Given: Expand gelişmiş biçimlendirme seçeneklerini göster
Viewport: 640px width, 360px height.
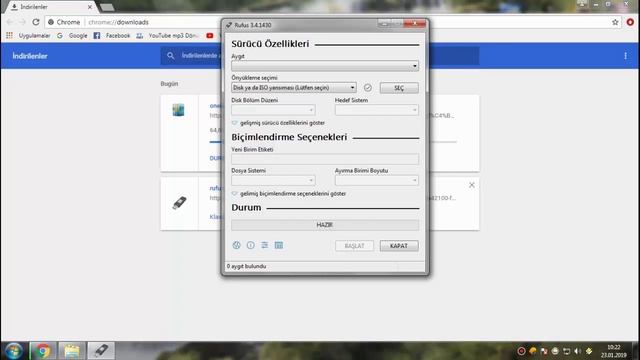Looking at the screenshot, I should 289,193.
